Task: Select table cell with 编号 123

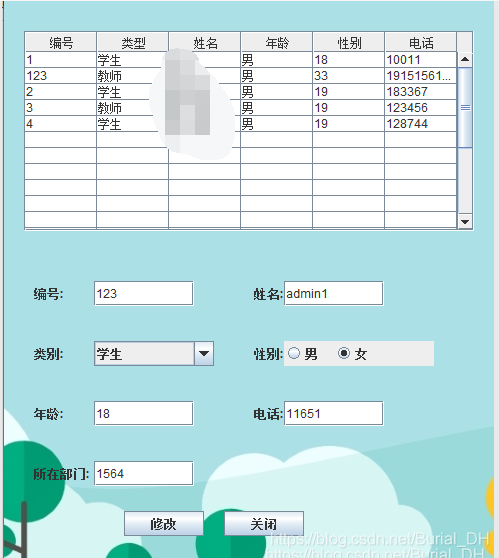Action: 61,76
